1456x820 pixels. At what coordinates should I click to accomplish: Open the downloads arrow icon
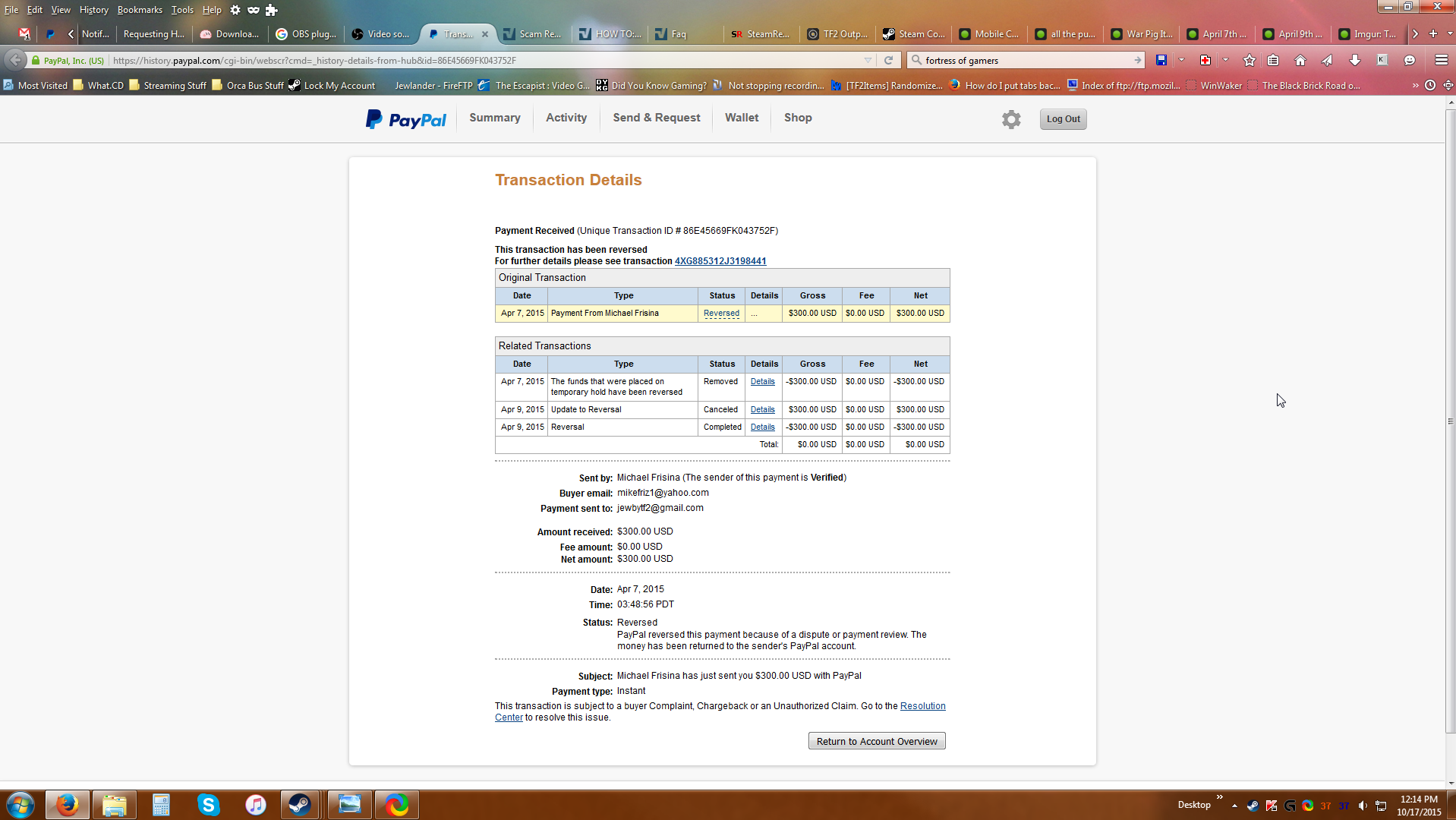pos(1354,61)
